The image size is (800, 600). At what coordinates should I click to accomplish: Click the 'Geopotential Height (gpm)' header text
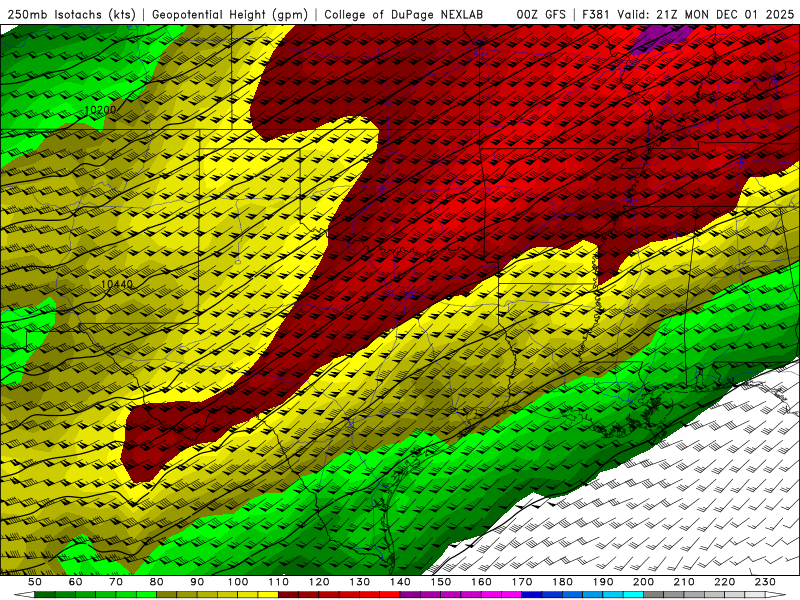point(230,15)
